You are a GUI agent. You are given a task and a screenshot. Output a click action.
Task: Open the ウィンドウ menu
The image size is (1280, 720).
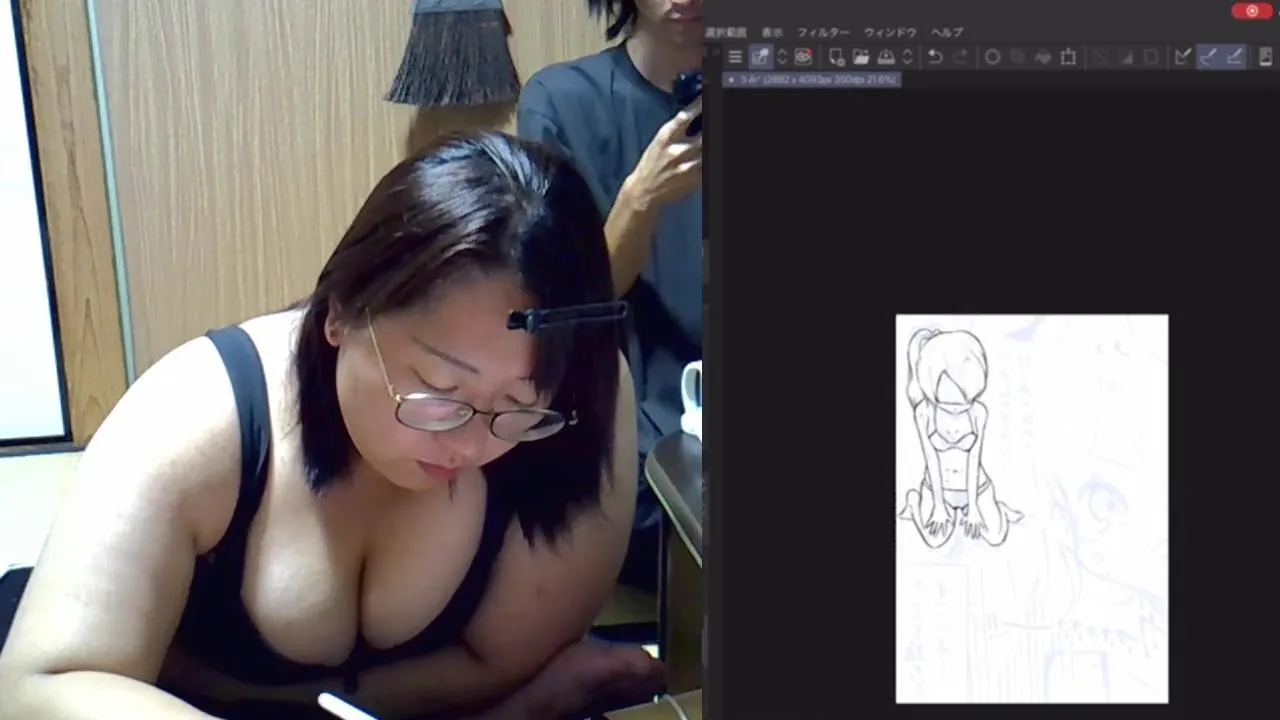(x=890, y=32)
